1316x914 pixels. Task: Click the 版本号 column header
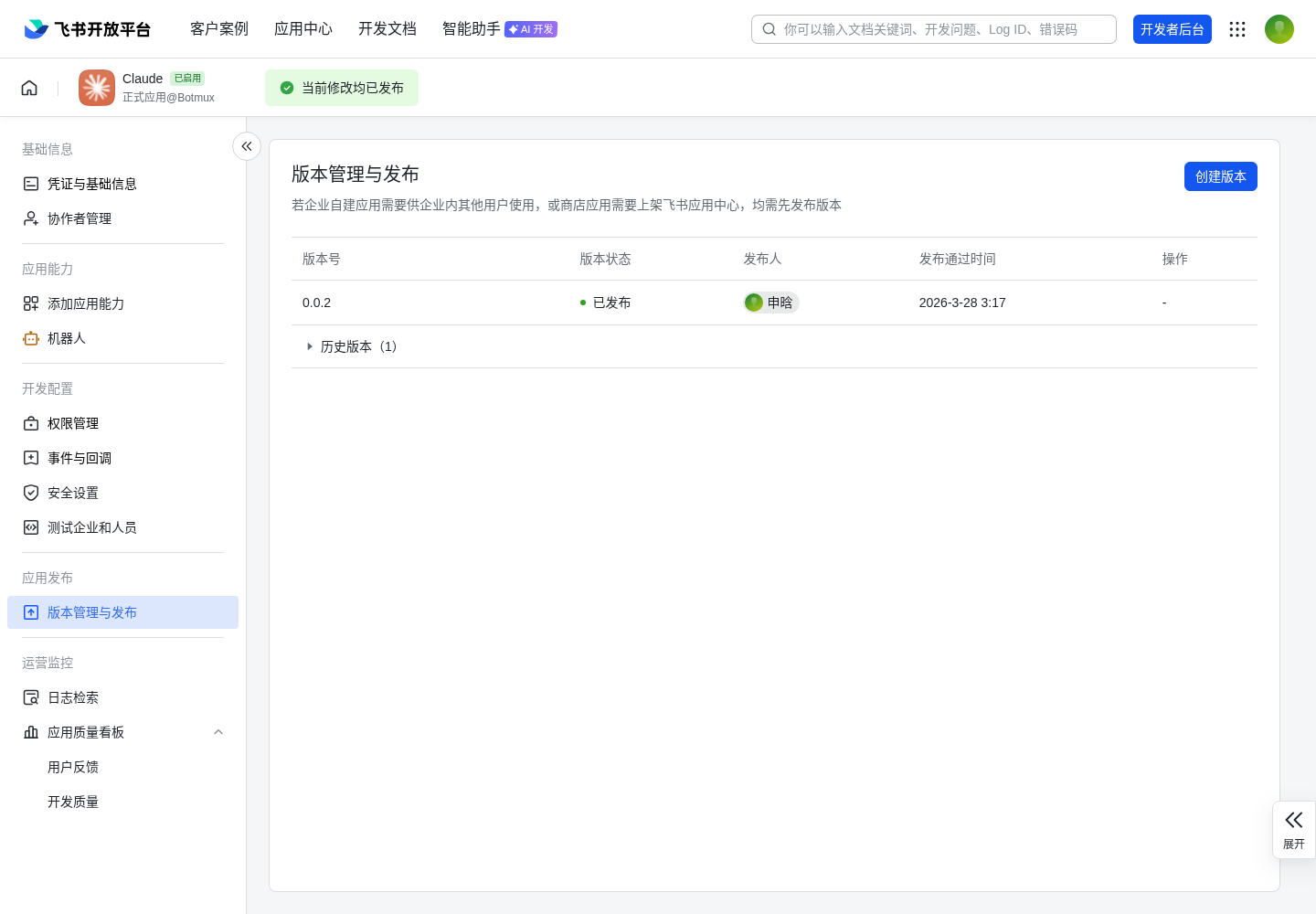point(322,259)
